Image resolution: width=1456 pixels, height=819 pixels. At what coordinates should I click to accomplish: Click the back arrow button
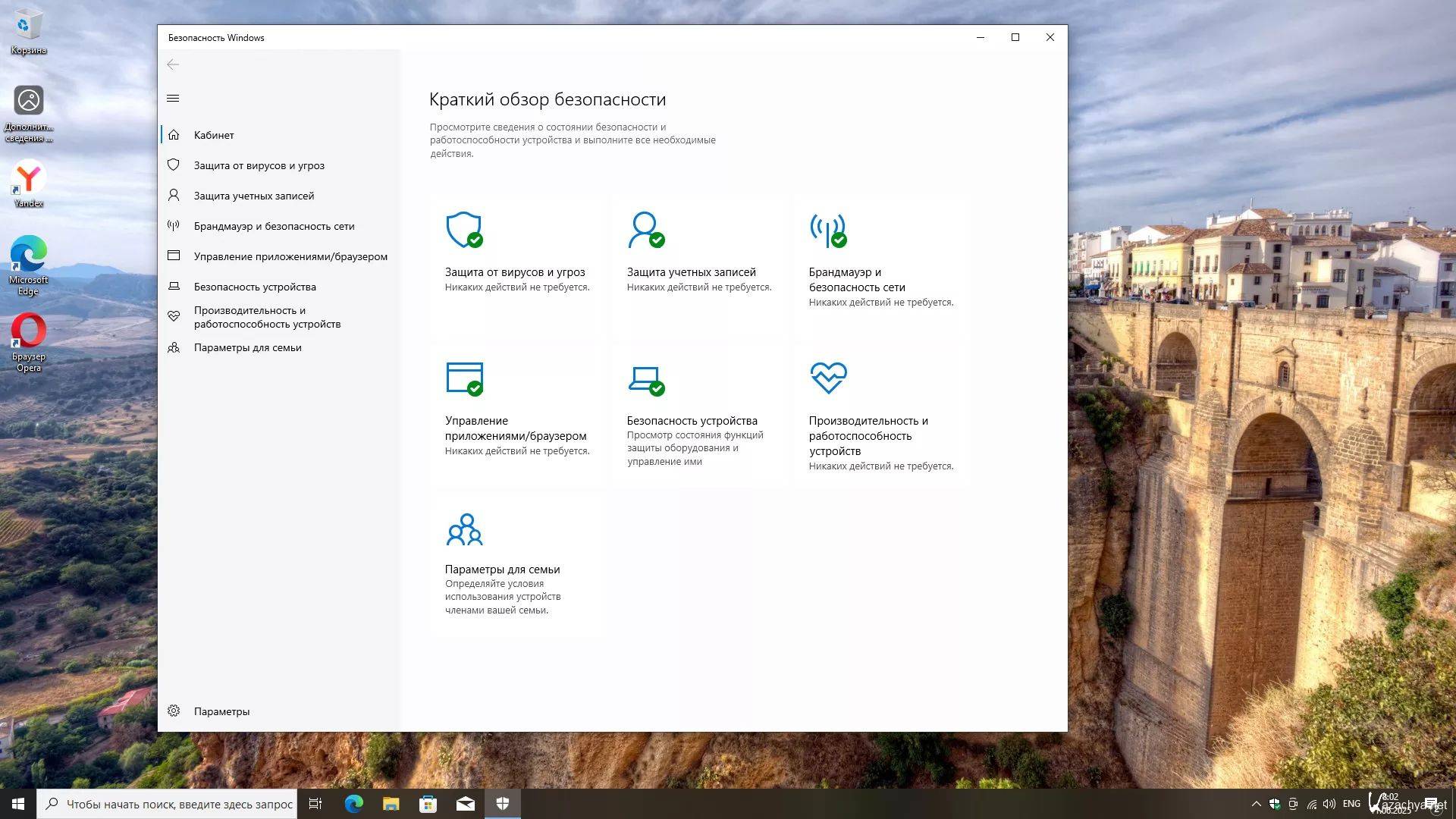pos(173,64)
